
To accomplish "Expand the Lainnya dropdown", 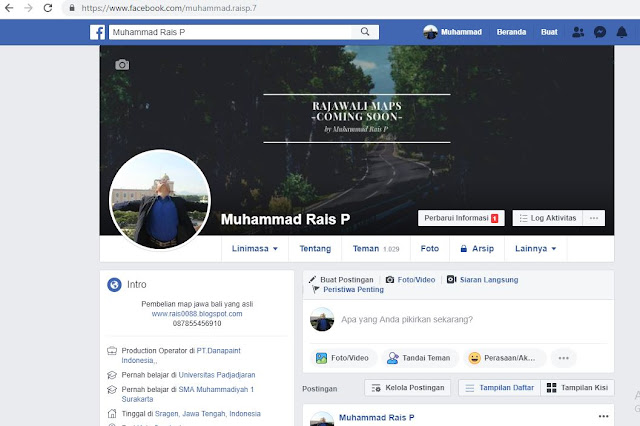I will 536,248.
